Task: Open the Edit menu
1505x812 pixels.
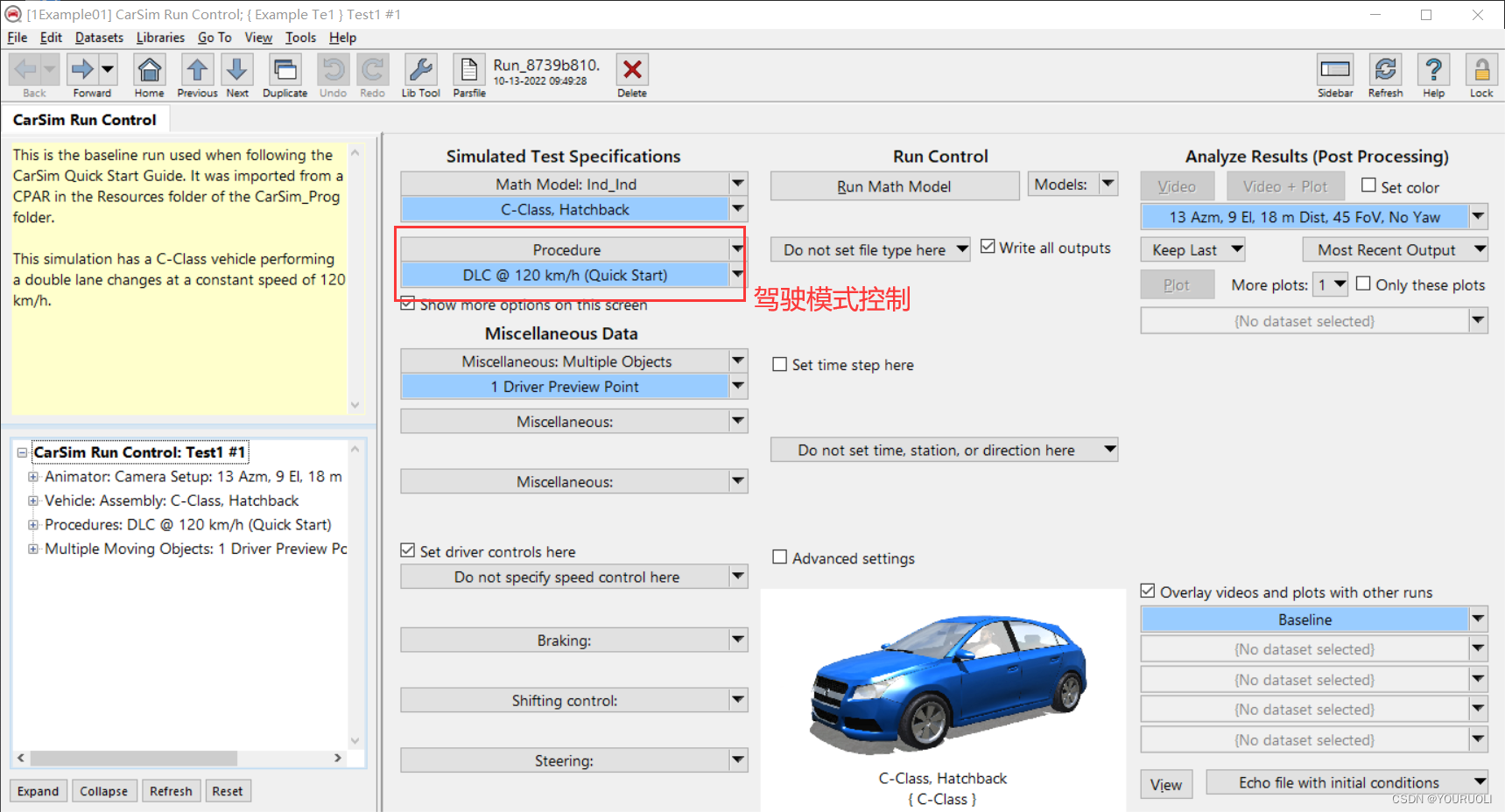Action: tap(51, 38)
